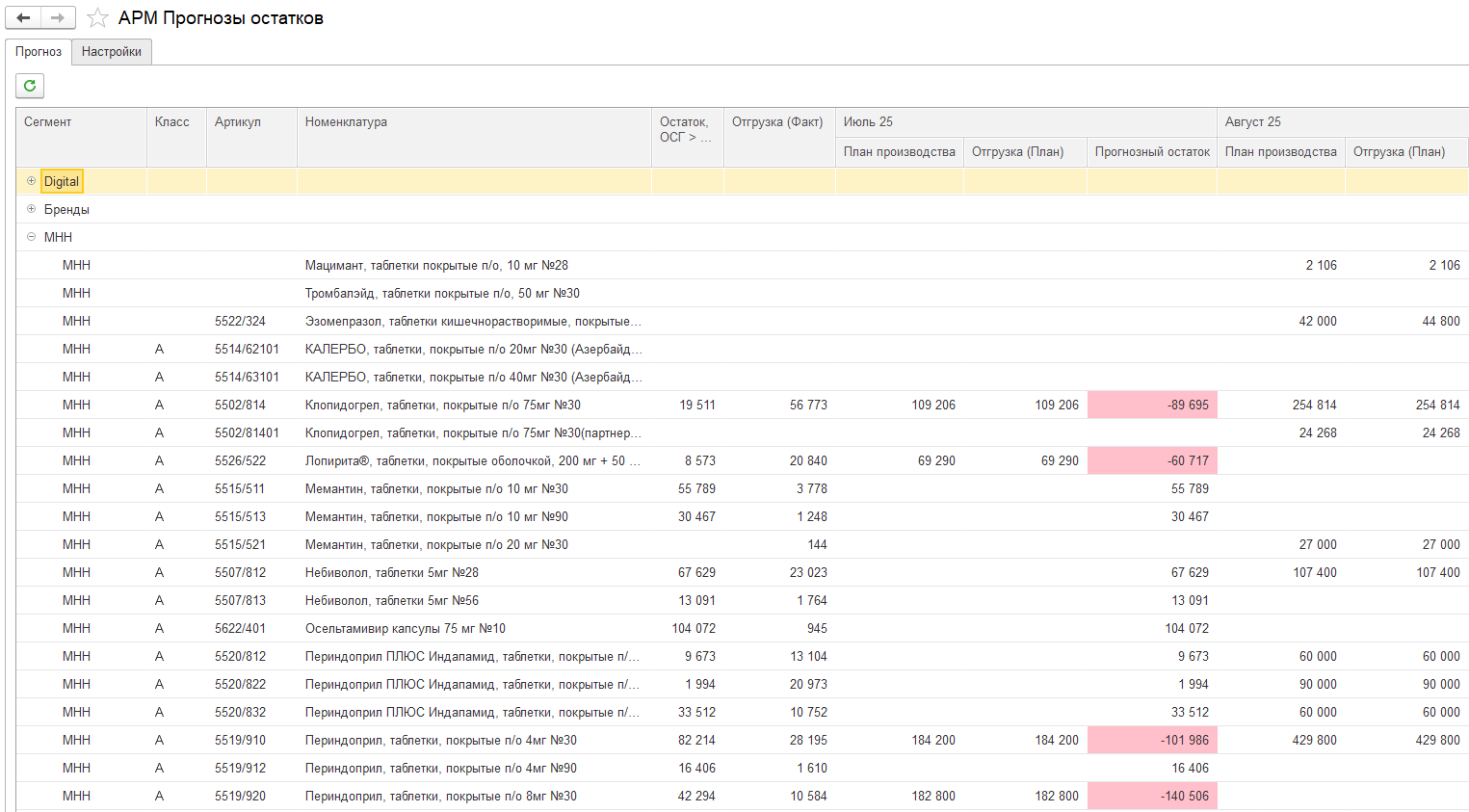
Task: Click the Прогнозный остаток column header
Action: click(1152, 152)
